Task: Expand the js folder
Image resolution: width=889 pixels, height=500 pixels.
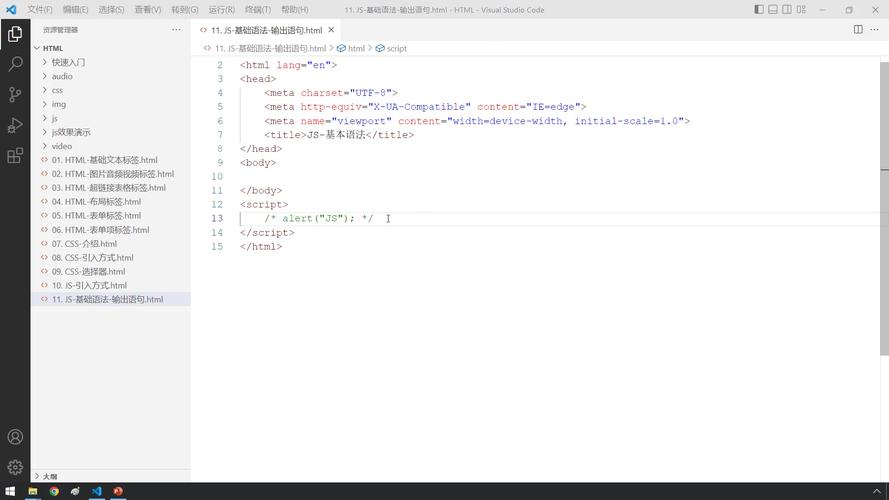Action: click(45, 118)
